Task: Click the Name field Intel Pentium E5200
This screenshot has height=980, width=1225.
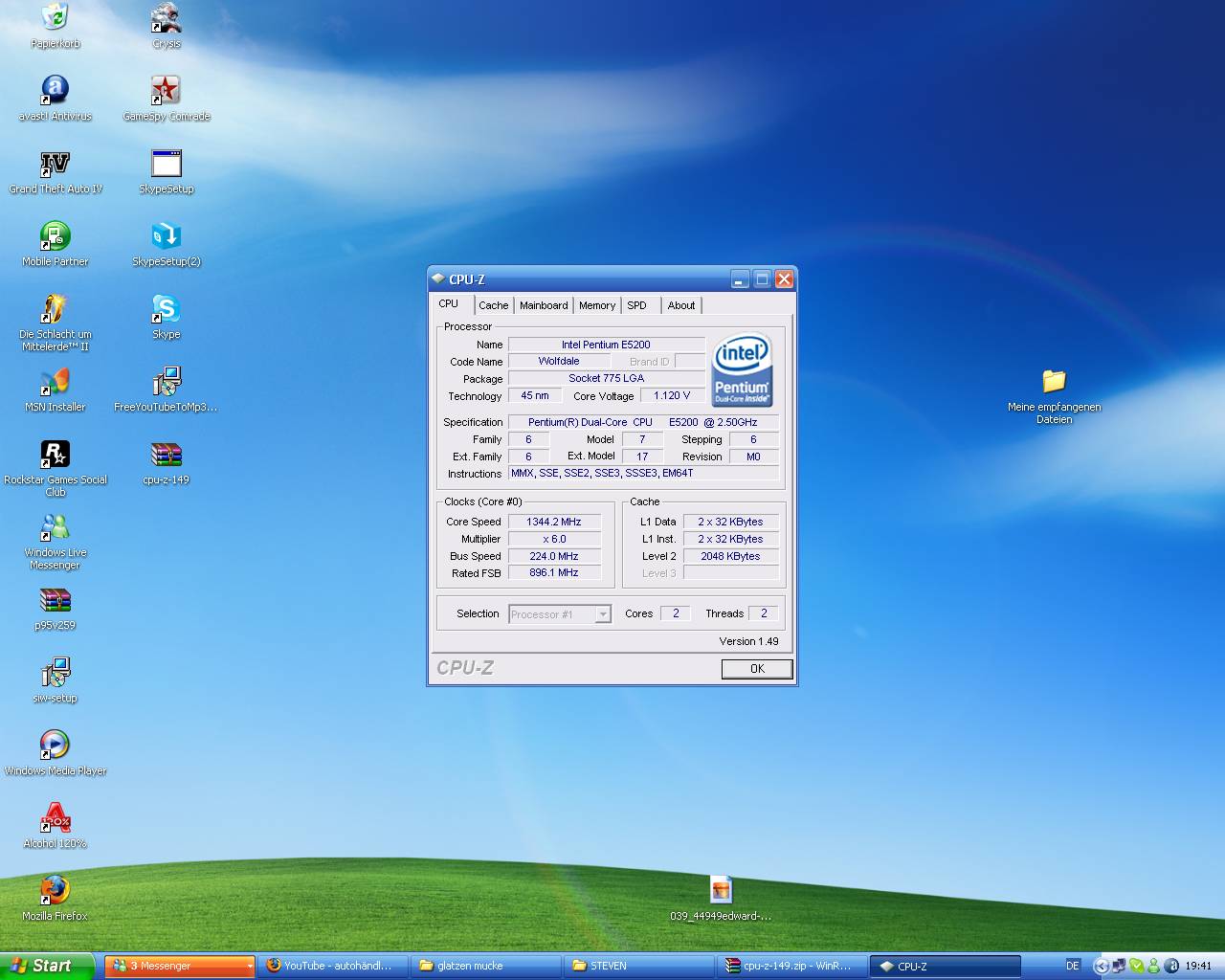Action: 606,345
